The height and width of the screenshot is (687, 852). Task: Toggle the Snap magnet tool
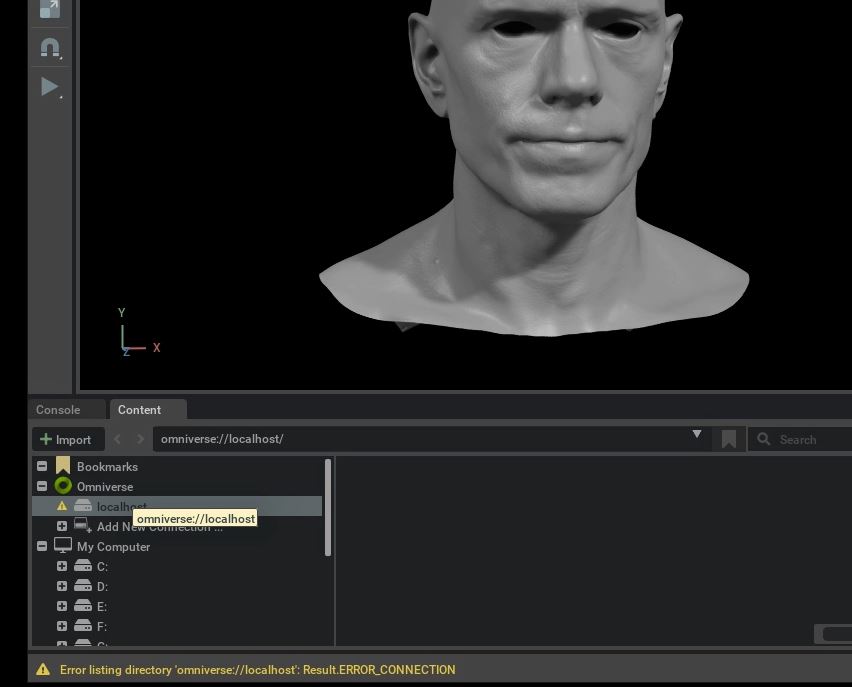49,47
